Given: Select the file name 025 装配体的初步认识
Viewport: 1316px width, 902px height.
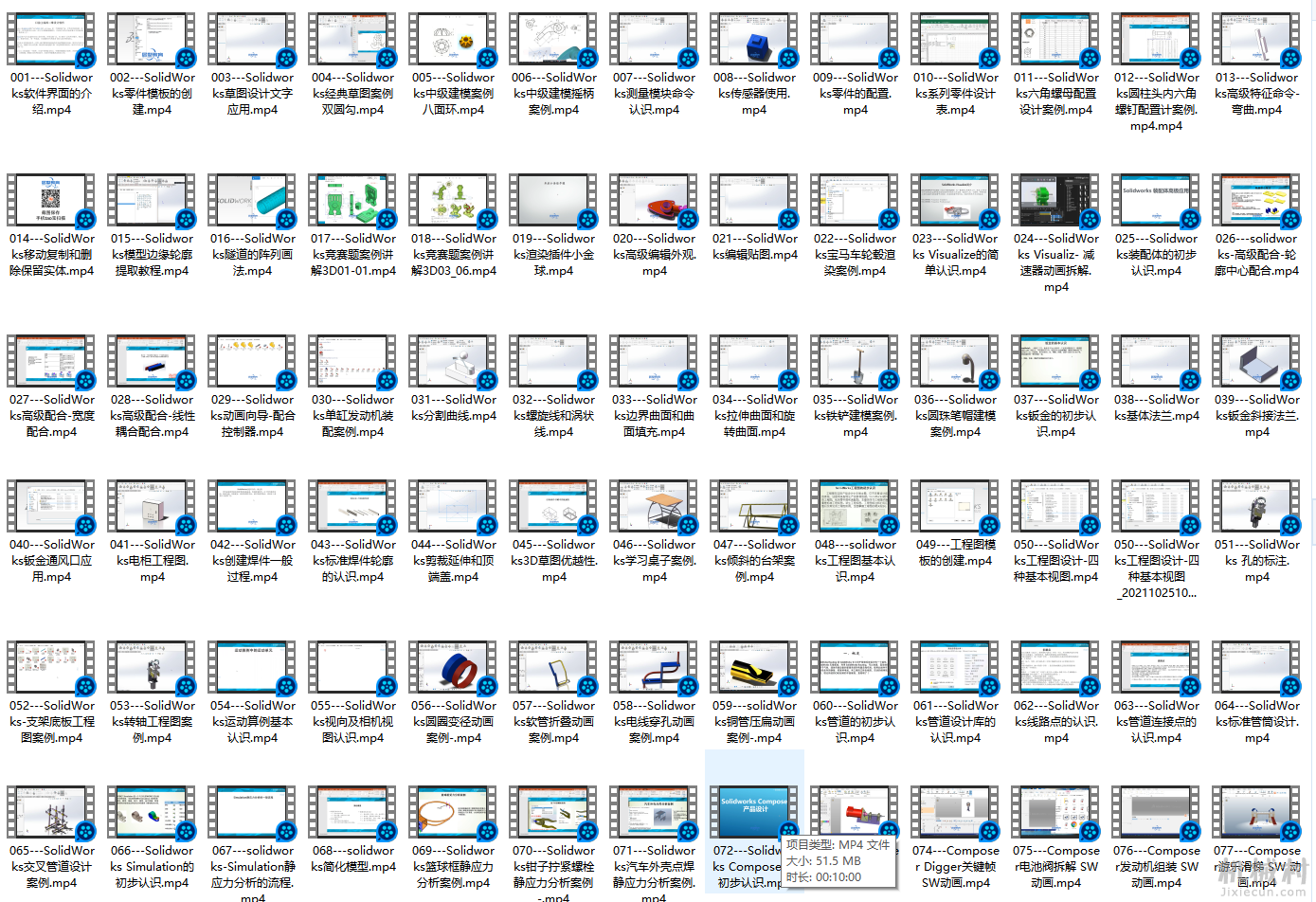Looking at the screenshot, I should click(x=1156, y=255).
